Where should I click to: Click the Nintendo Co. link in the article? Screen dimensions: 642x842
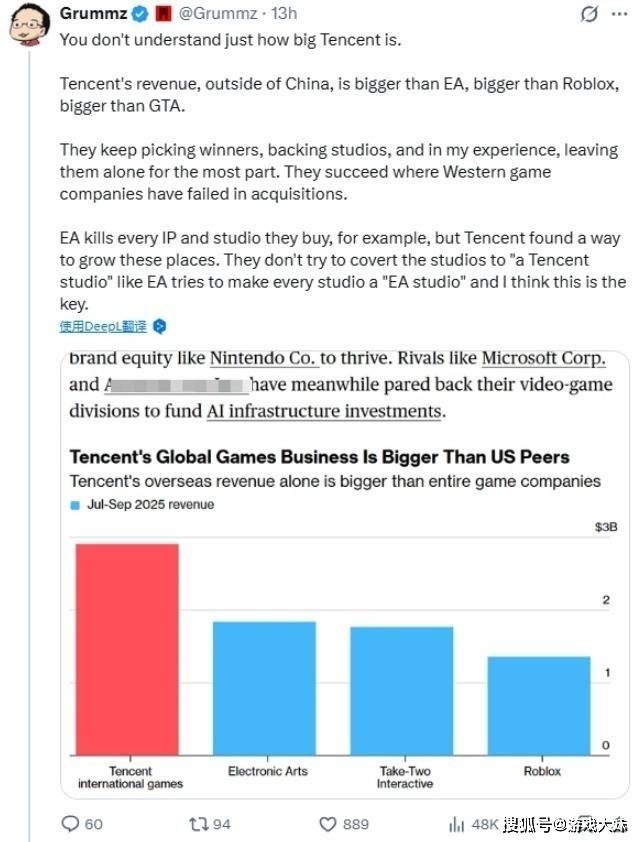click(x=263, y=358)
